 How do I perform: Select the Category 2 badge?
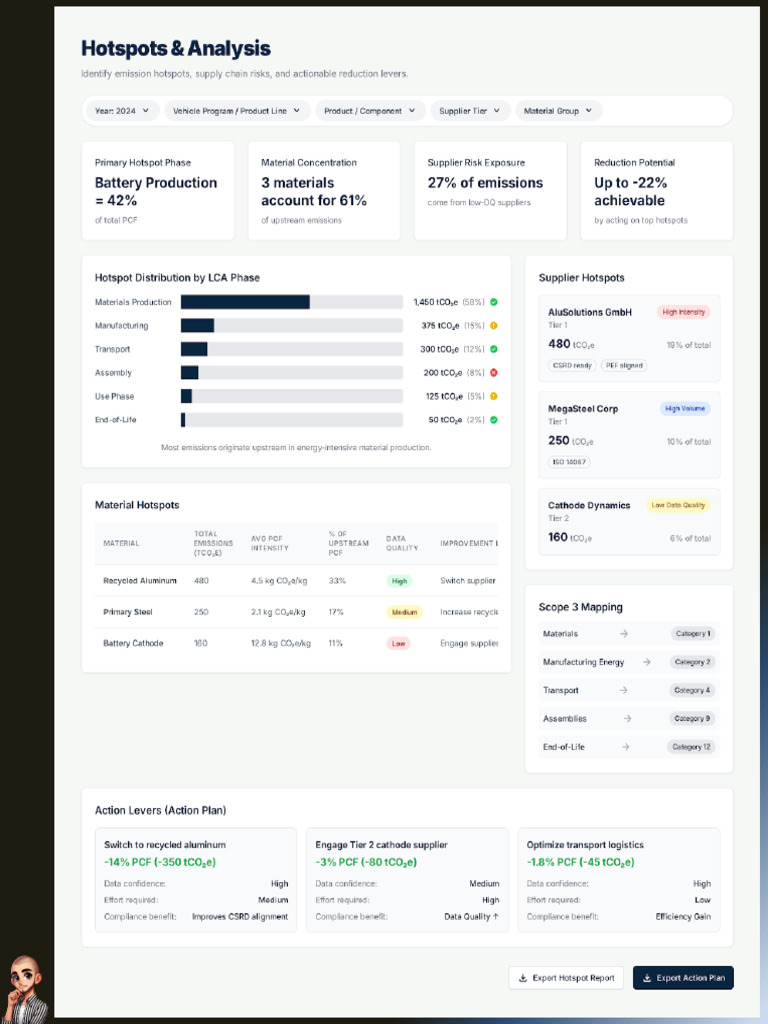[x=692, y=662]
